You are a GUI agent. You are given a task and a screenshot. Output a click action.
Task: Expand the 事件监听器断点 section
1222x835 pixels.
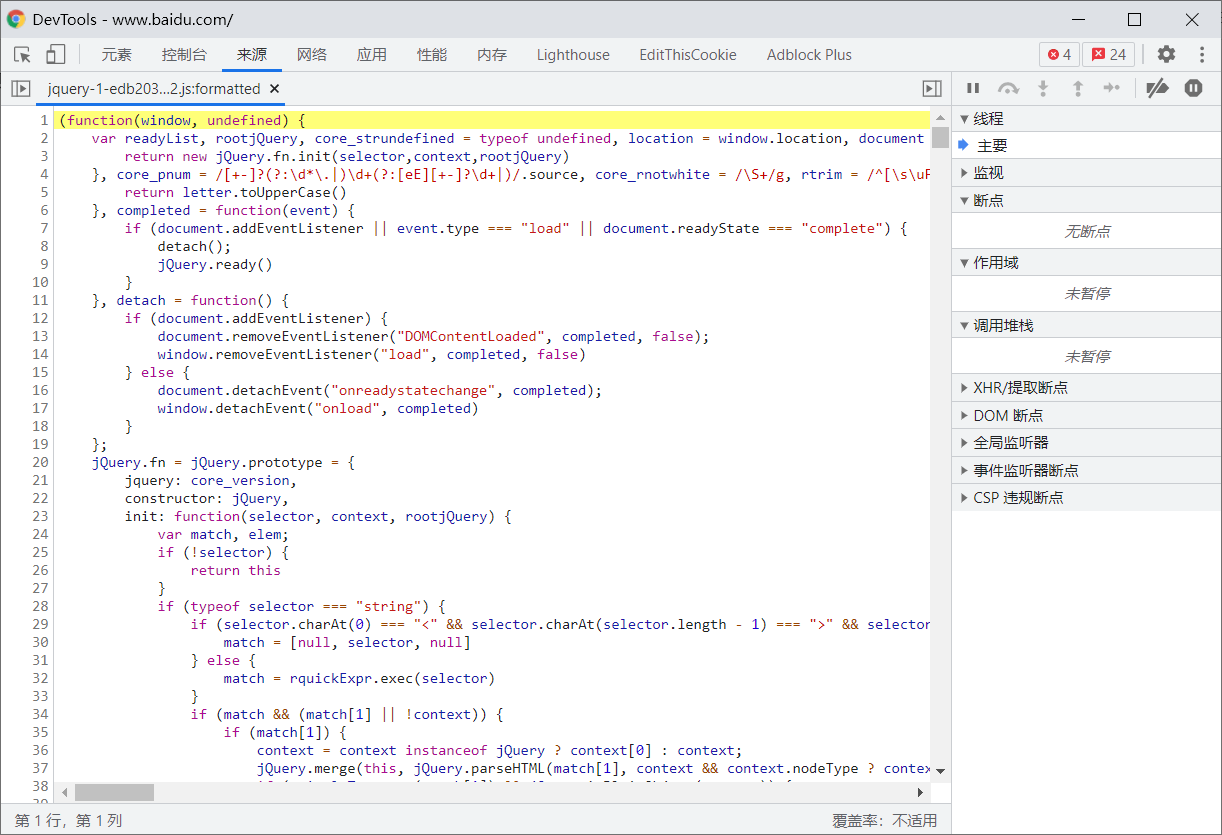click(1086, 470)
